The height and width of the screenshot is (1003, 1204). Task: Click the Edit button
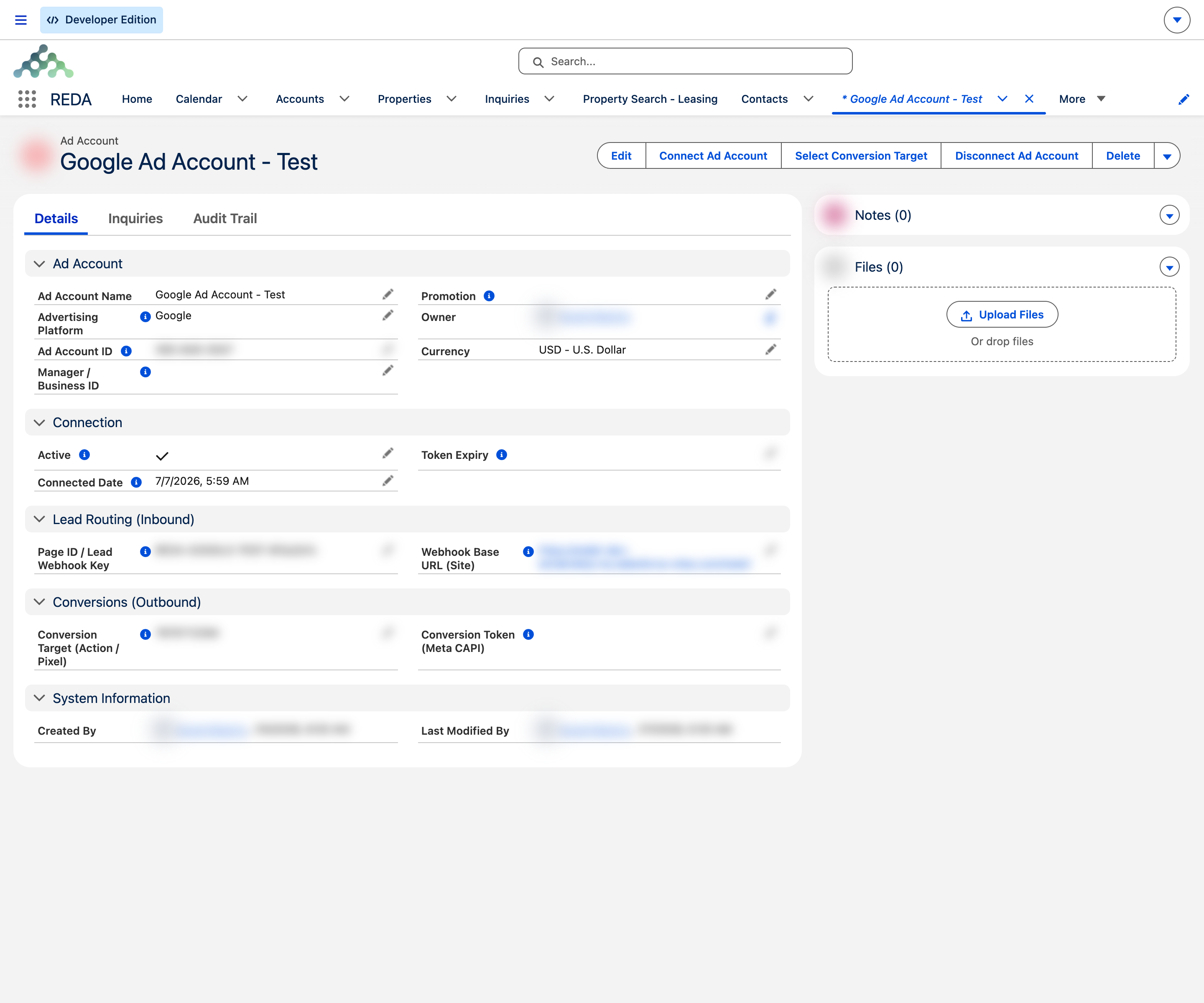(x=621, y=156)
